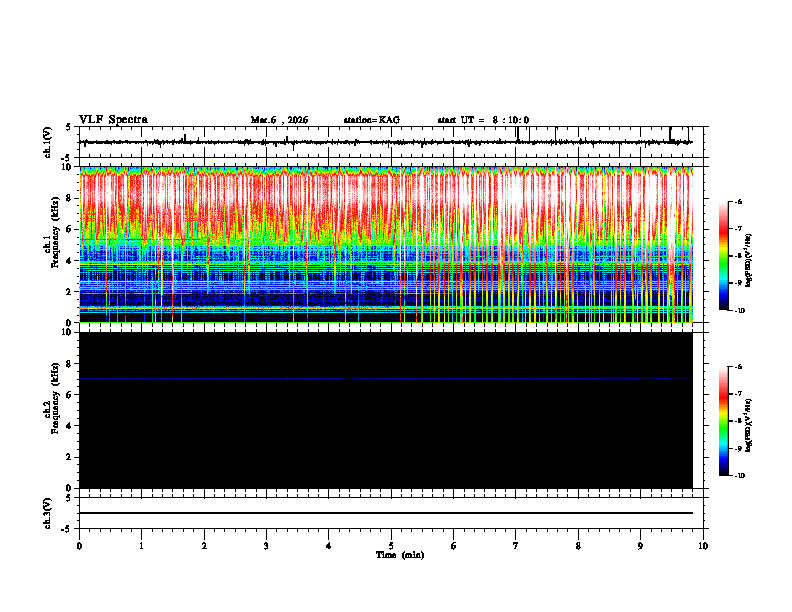Select the date label "Mar.6 , 2026"
The width and height of the screenshot is (792, 612).
[279, 120]
